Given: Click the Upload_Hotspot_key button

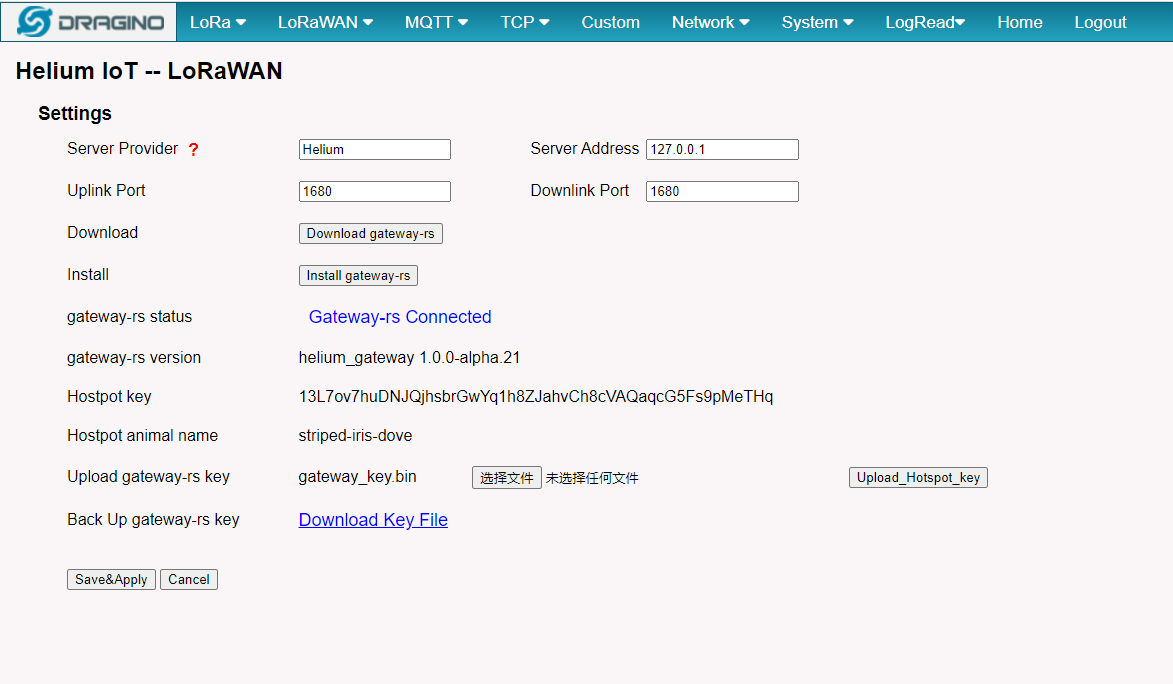Looking at the screenshot, I should tap(918, 477).
